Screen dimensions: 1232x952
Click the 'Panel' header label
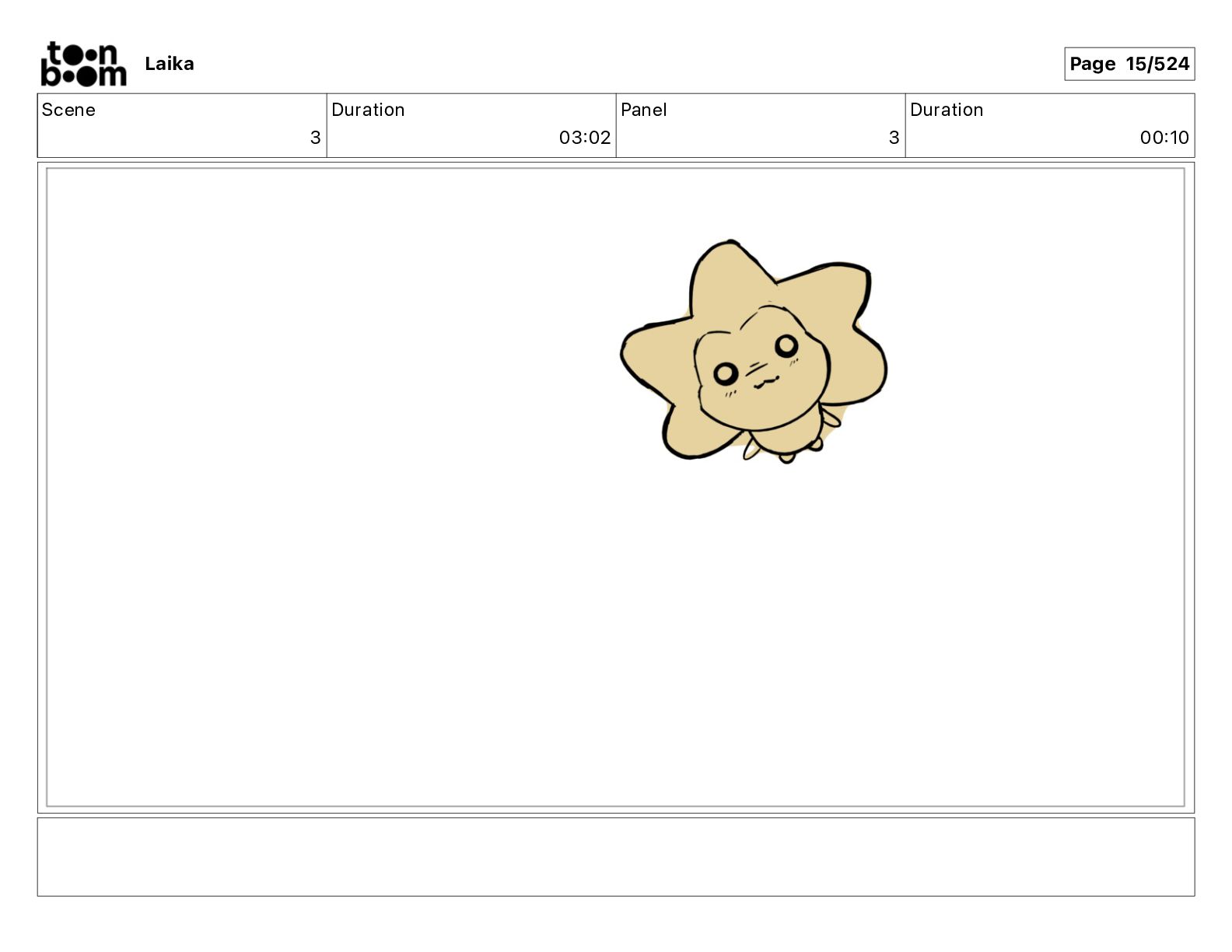pyautogui.click(x=644, y=110)
